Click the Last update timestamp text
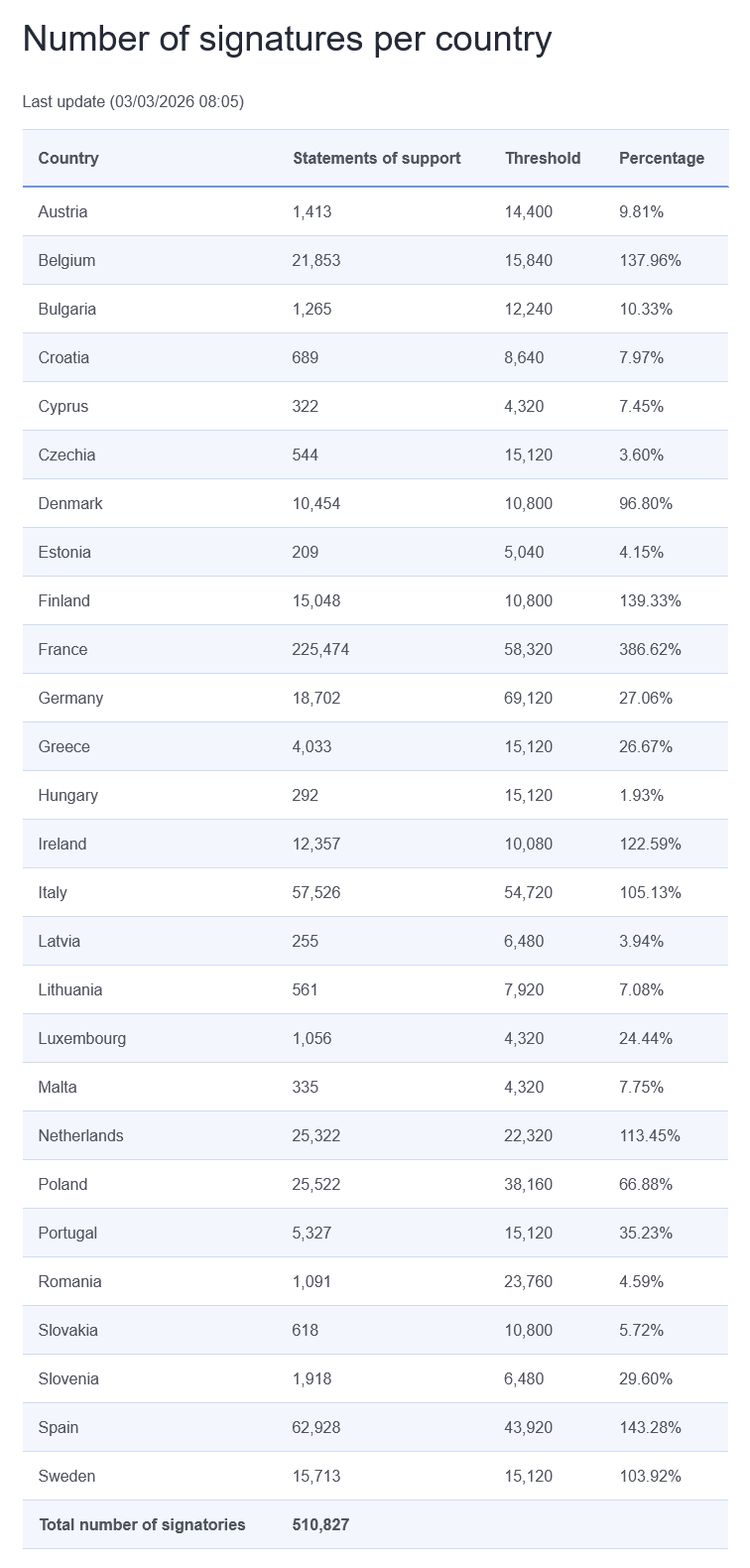 click(133, 101)
